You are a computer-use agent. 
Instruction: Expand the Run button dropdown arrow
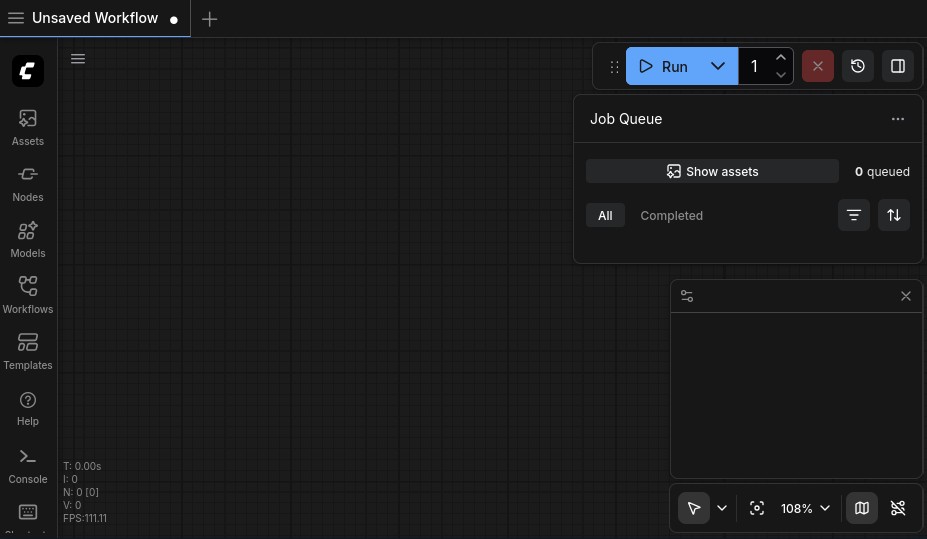point(718,66)
